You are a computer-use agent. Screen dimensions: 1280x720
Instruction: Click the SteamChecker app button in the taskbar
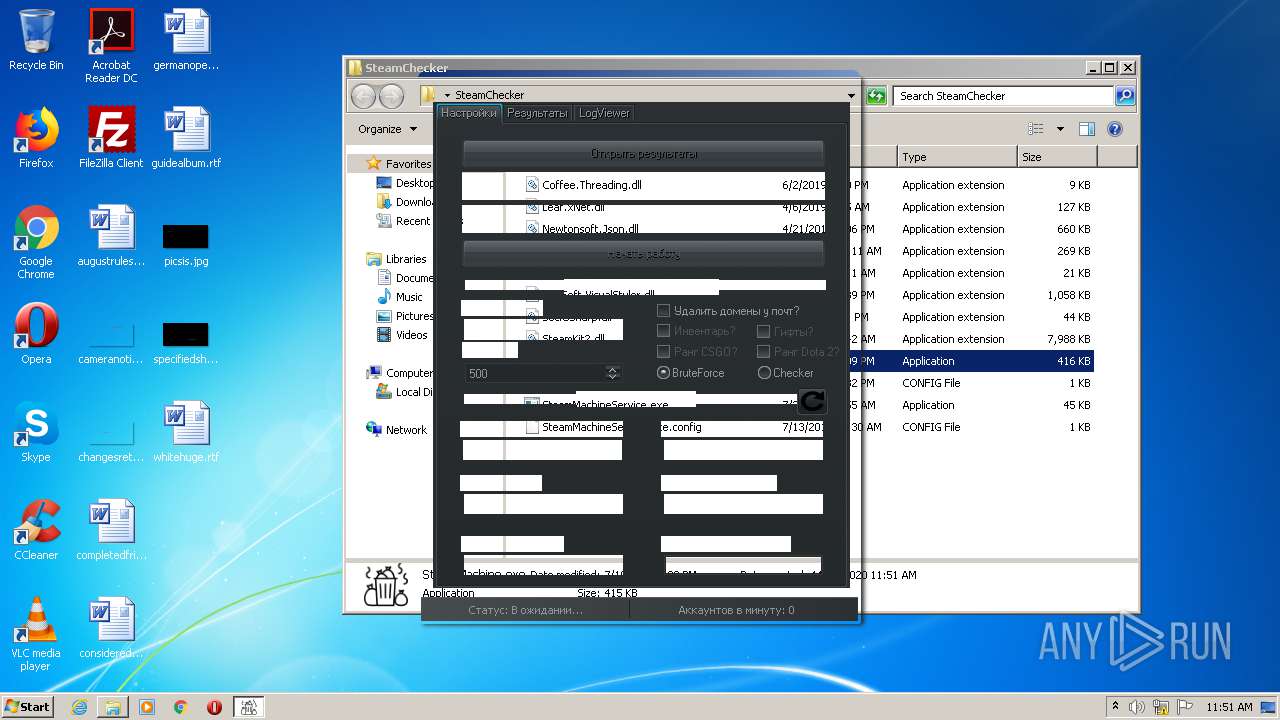(x=248, y=707)
